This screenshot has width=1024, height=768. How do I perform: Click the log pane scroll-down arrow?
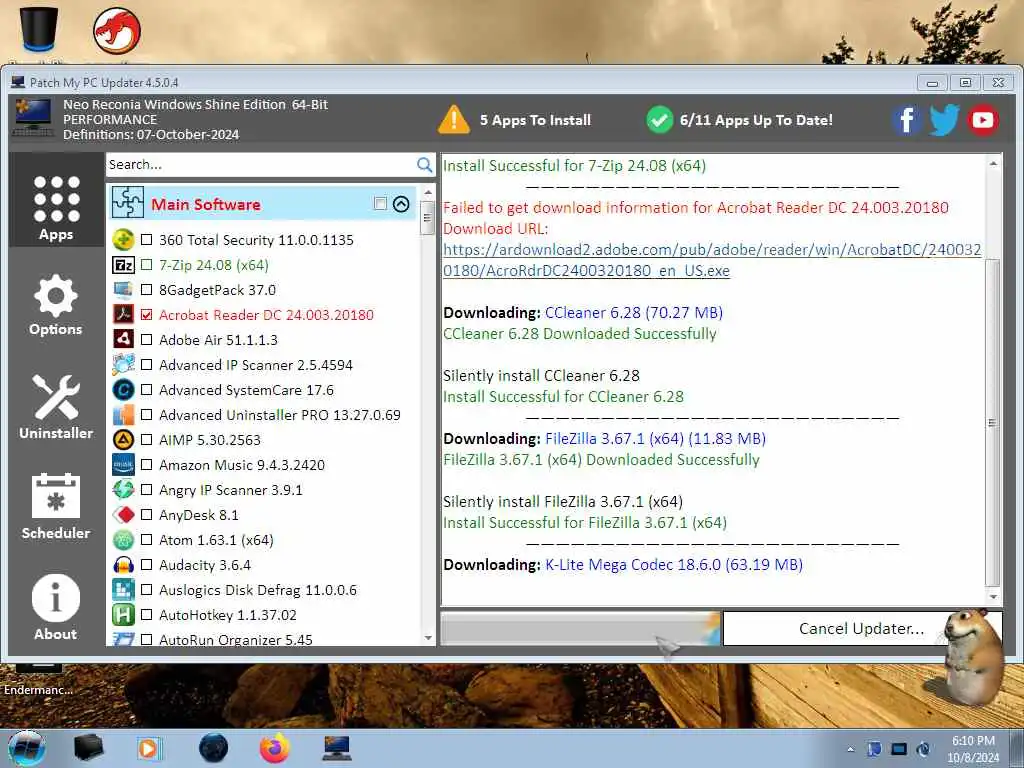[993, 597]
